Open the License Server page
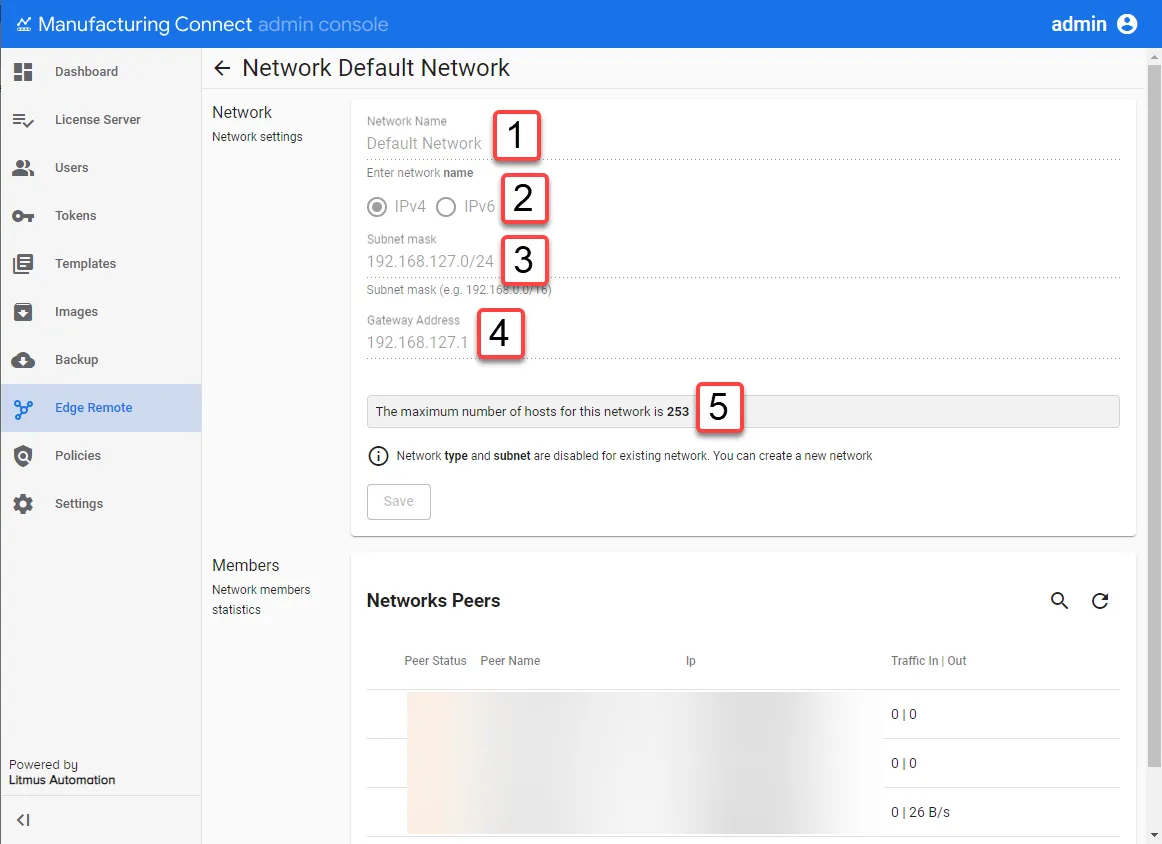 coord(102,120)
